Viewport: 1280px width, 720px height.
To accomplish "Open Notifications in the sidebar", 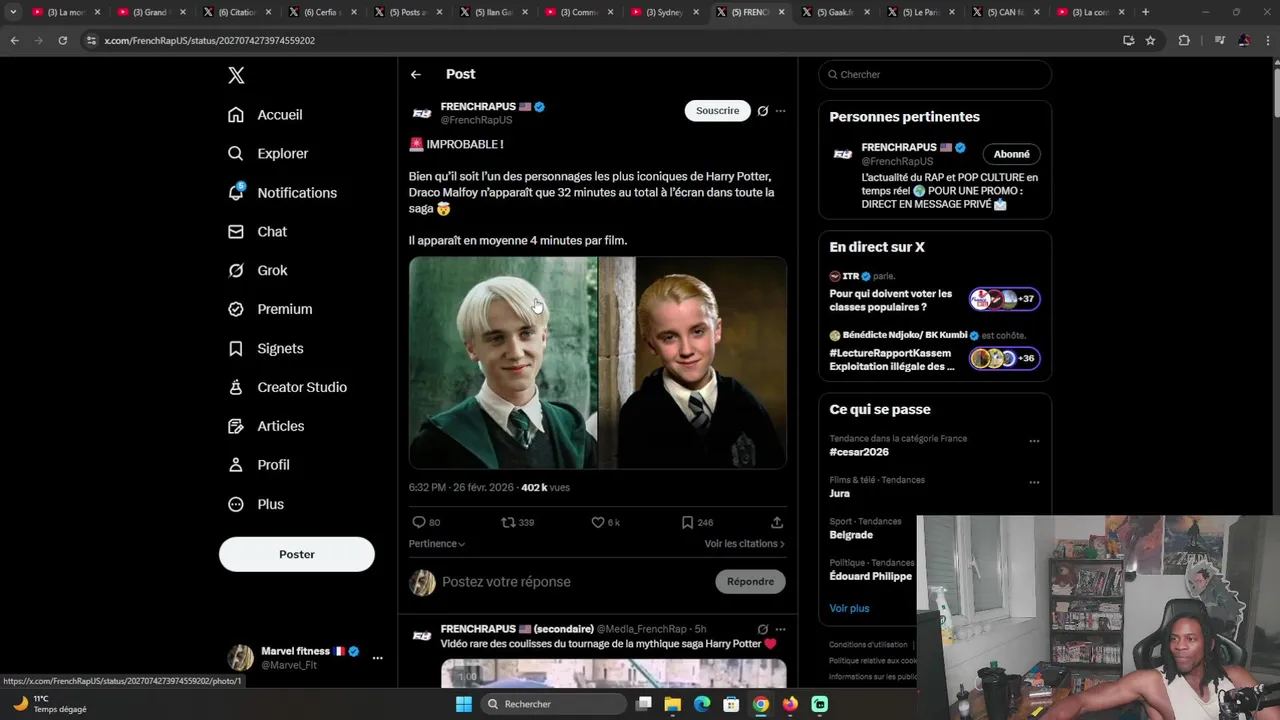I will (x=282, y=193).
